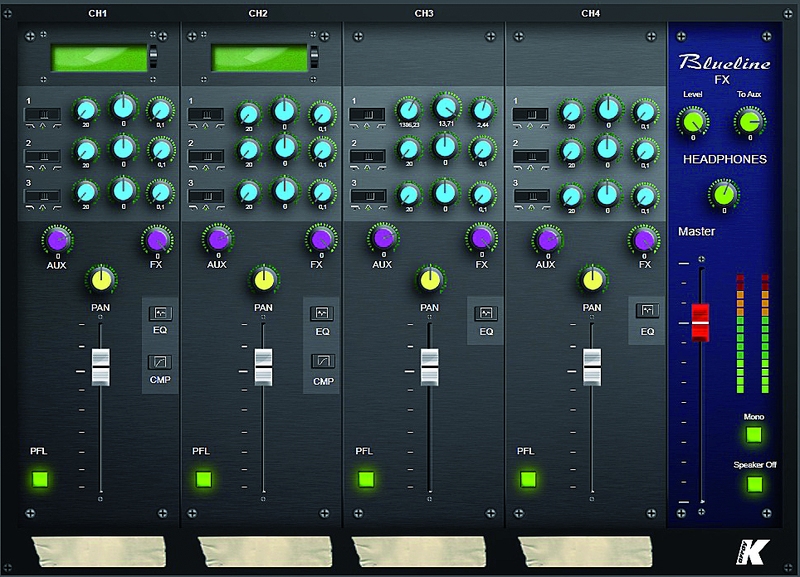
Task: Click the yellow CH2 PAN knob
Action: coord(264,280)
